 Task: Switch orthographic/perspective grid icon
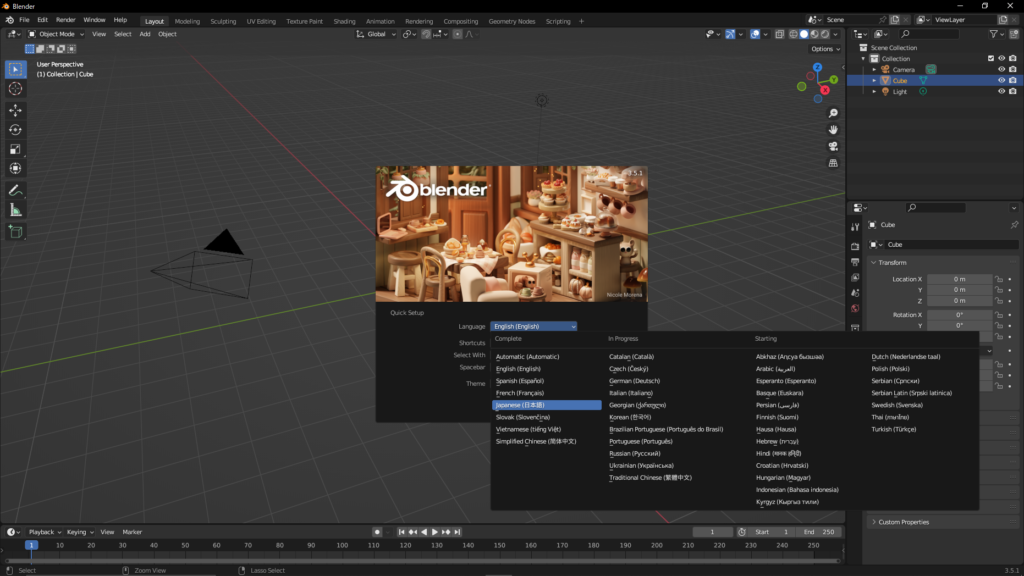(x=833, y=163)
